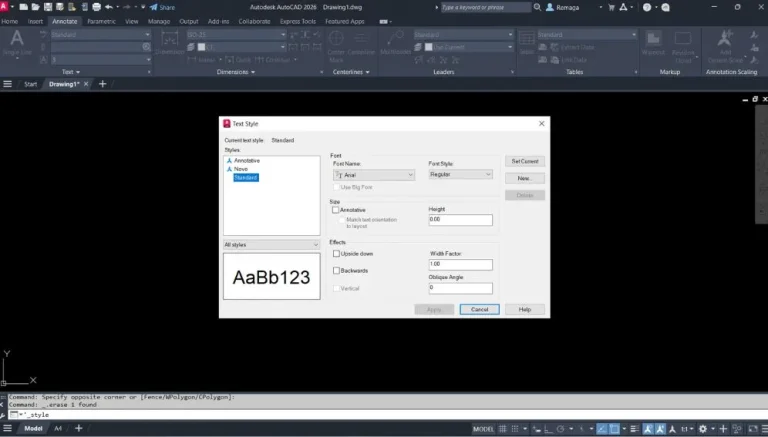This screenshot has height=437, width=768.
Task: Switch to the Home ribbon tab
Action: click(x=9, y=22)
